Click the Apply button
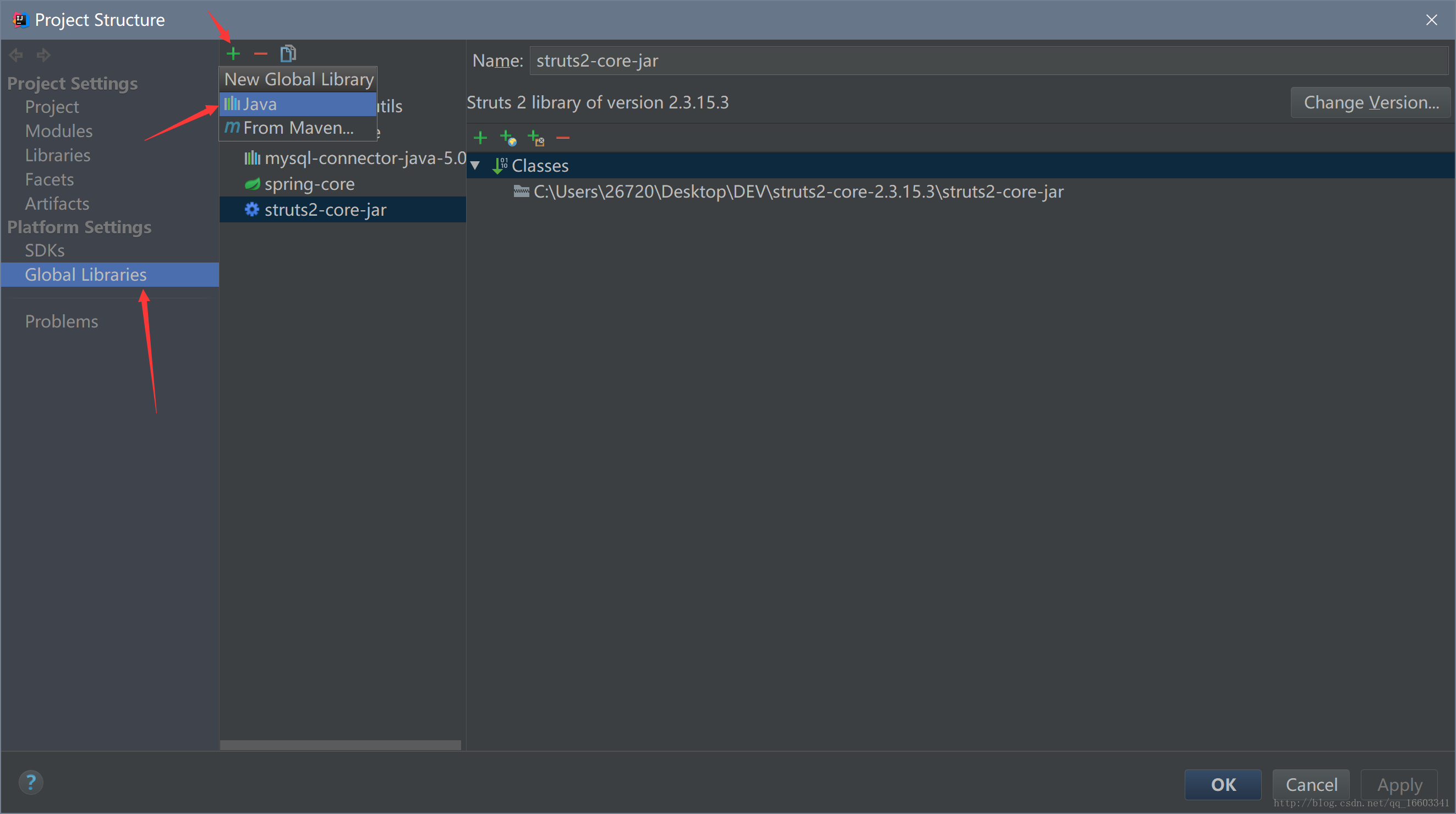1456x814 pixels. [1399, 785]
